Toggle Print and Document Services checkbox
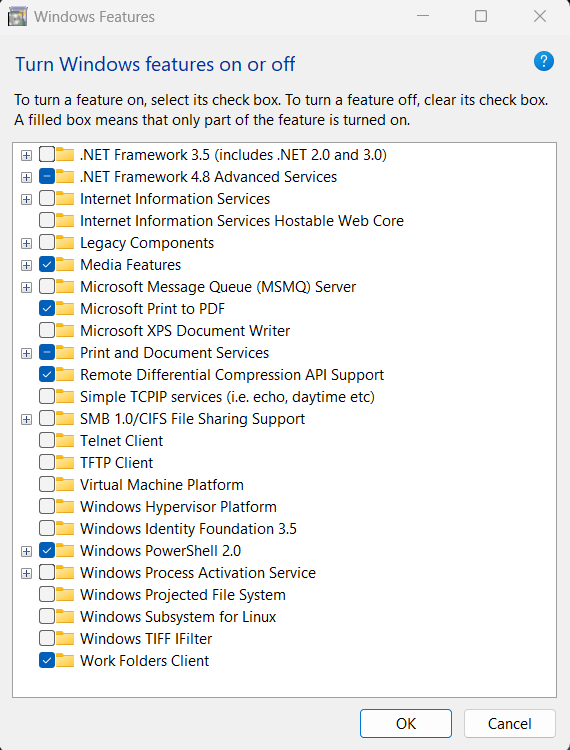The image size is (570, 750). [x=47, y=353]
